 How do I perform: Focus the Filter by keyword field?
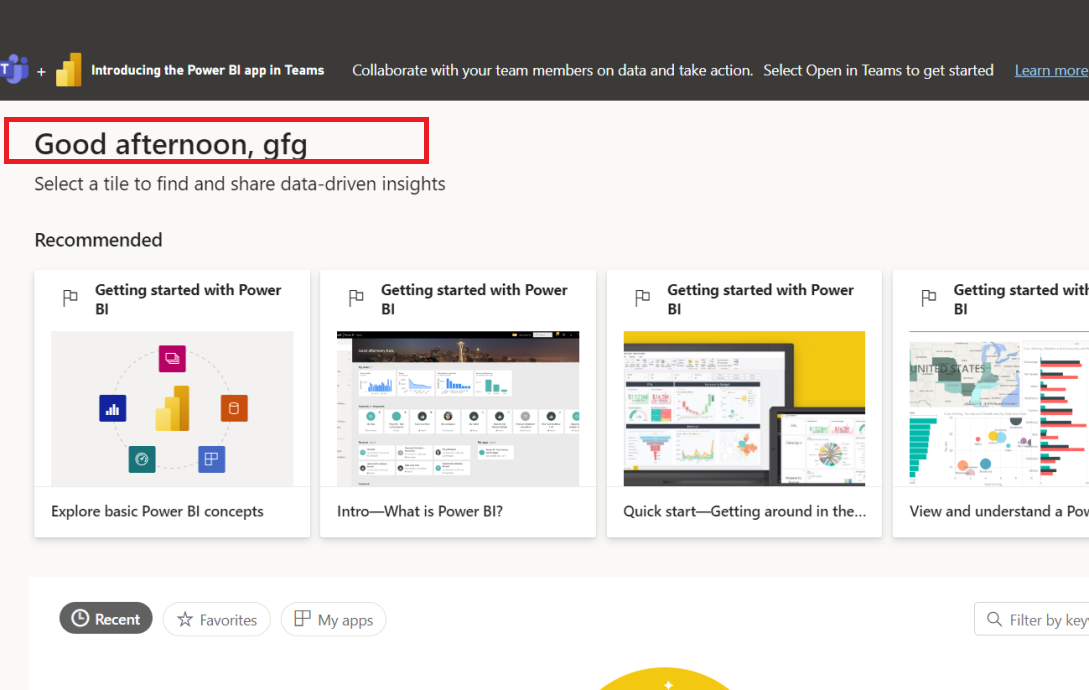click(1031, 619)
